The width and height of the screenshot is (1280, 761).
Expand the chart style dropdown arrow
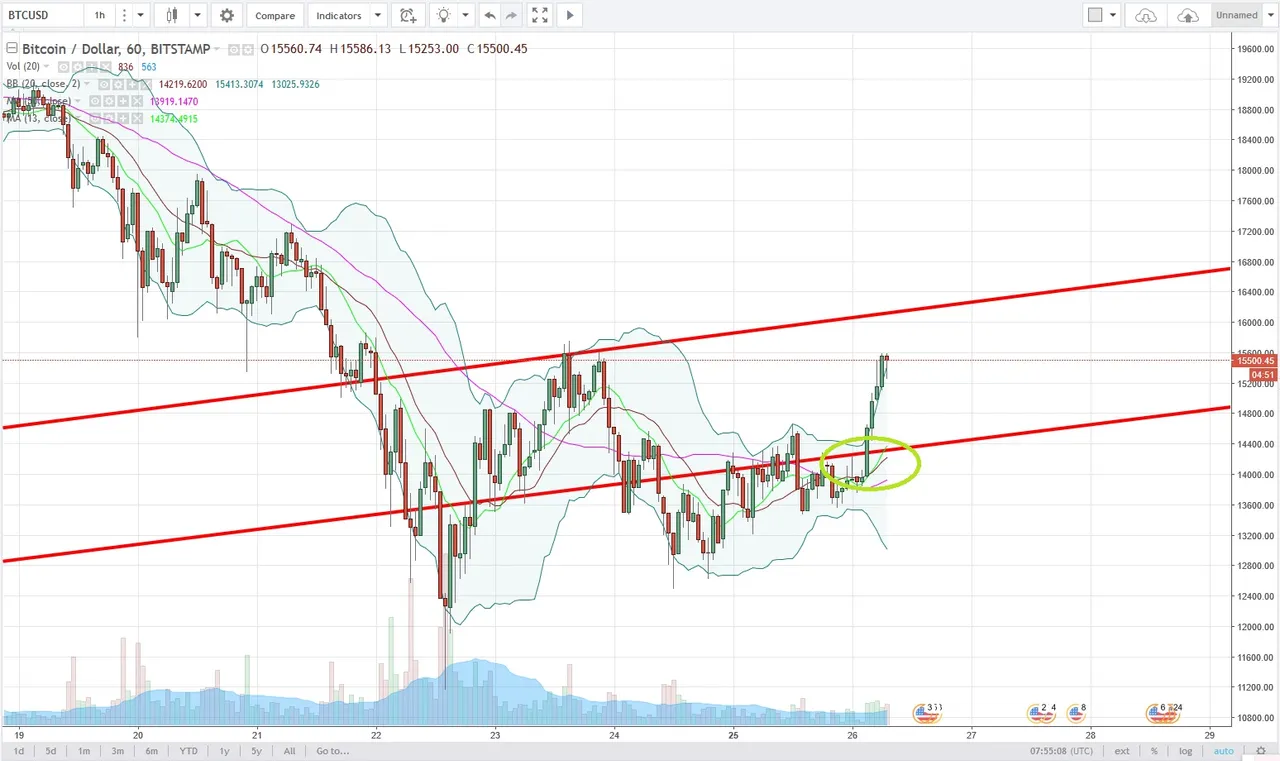click(x=197, y=15)
